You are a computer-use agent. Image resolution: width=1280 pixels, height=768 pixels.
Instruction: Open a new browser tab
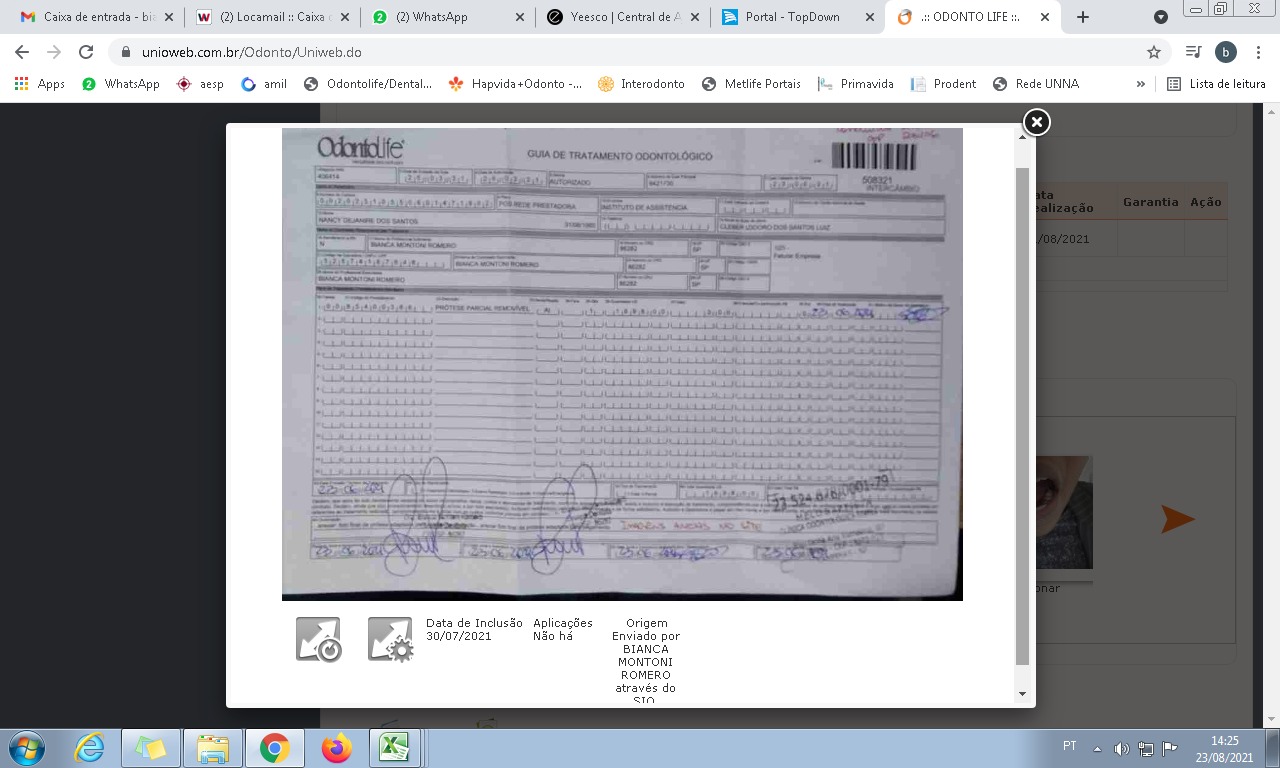[x=1082, y=17]
